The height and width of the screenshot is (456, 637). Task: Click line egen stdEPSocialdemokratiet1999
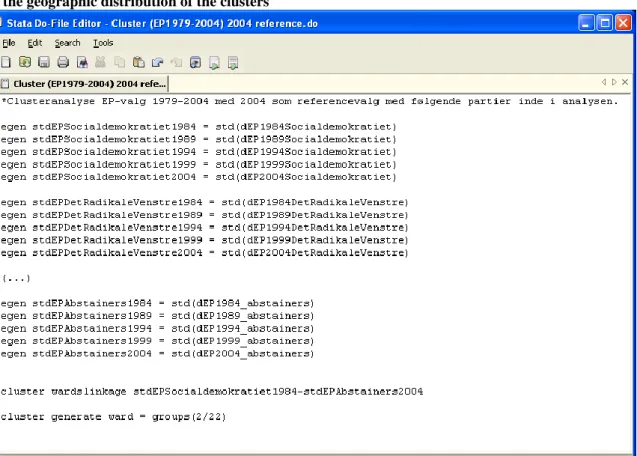pos(198,165)
